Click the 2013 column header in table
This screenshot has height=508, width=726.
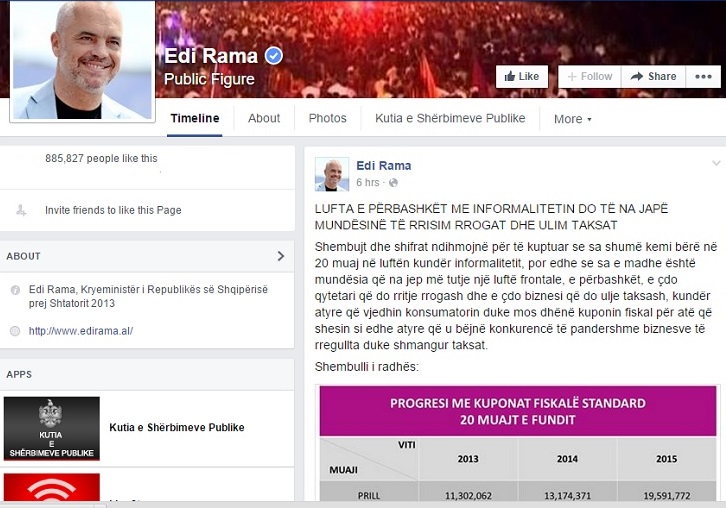468,459
